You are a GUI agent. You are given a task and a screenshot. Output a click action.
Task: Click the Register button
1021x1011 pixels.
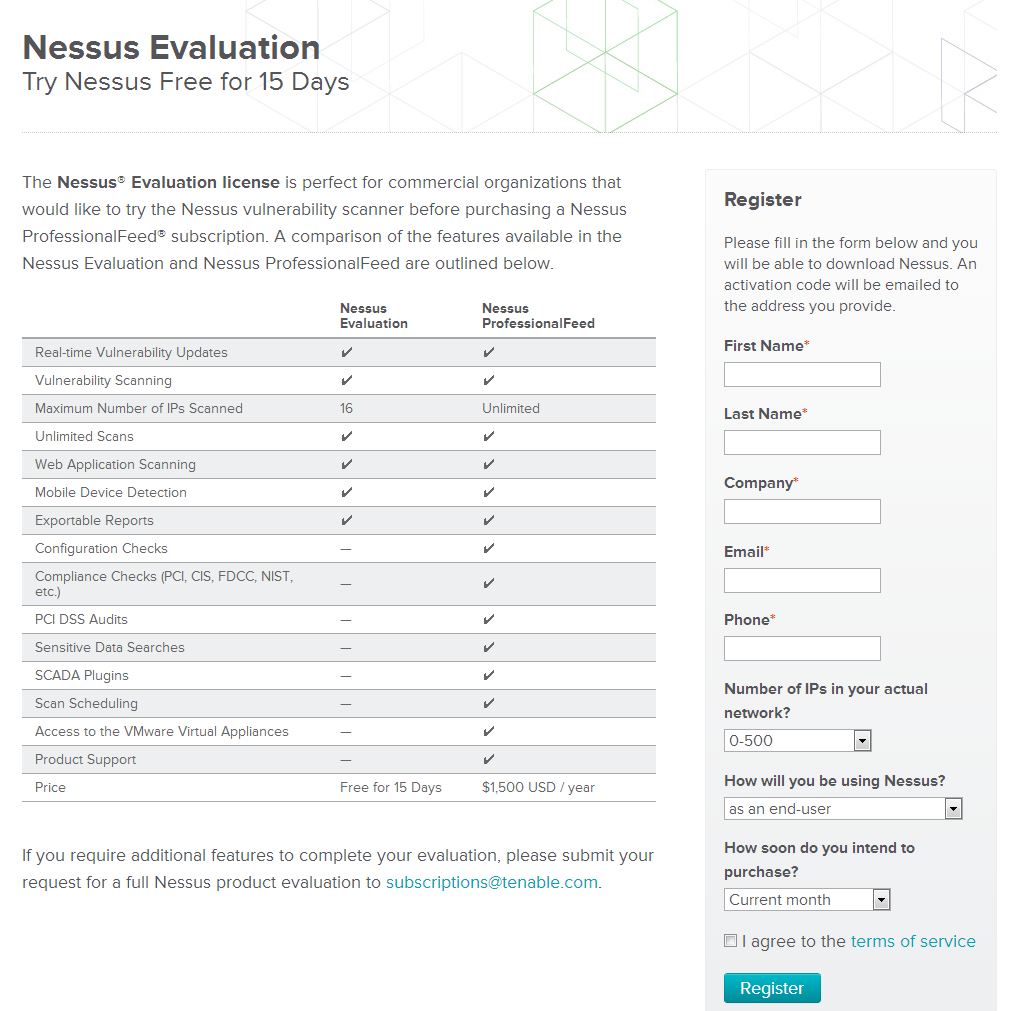(x=771, y=988)
